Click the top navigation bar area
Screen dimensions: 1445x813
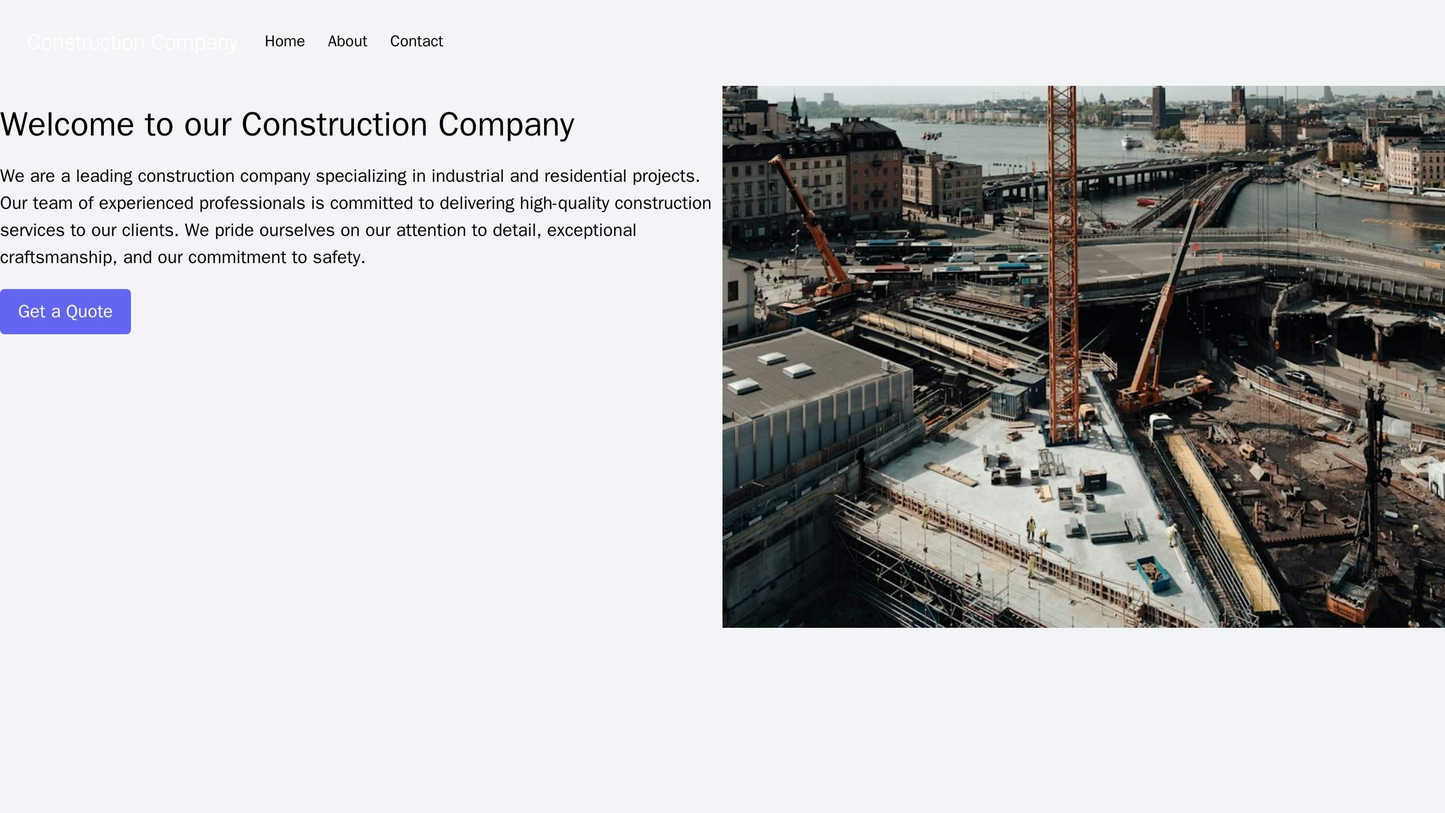click(700, 40)
